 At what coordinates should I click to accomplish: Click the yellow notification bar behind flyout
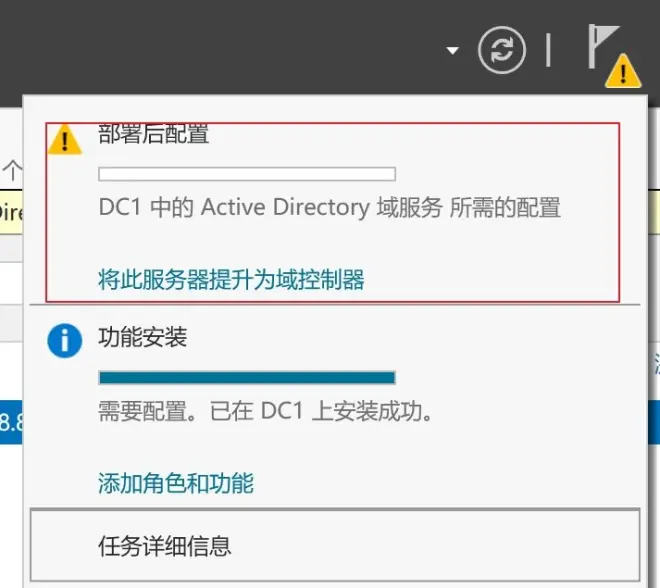pyautogui.click(x=11, y=212)
